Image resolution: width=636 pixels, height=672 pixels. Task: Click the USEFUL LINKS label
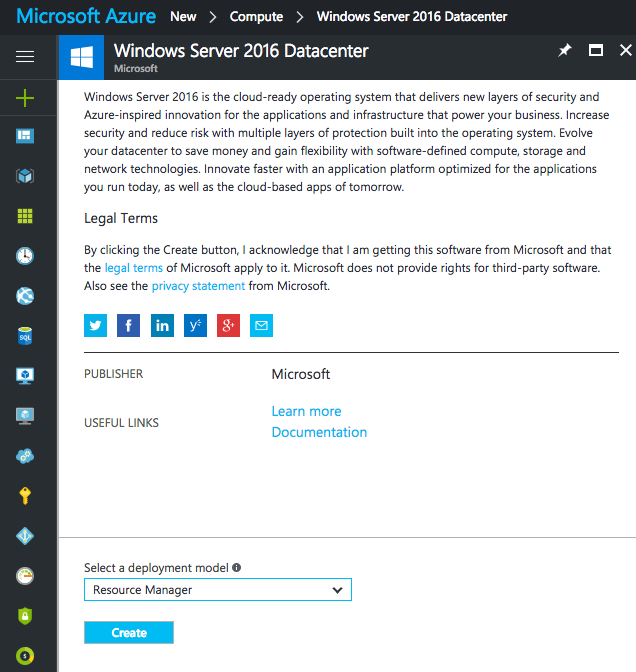pyautogui.click(x=121, y=423)
